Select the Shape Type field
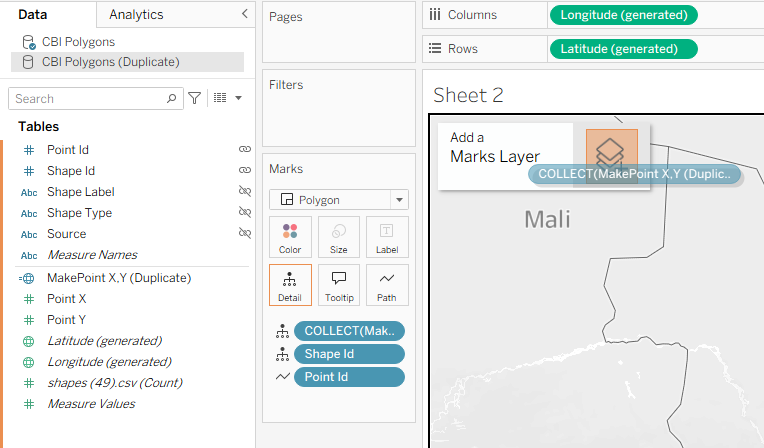 coord(79,213)
